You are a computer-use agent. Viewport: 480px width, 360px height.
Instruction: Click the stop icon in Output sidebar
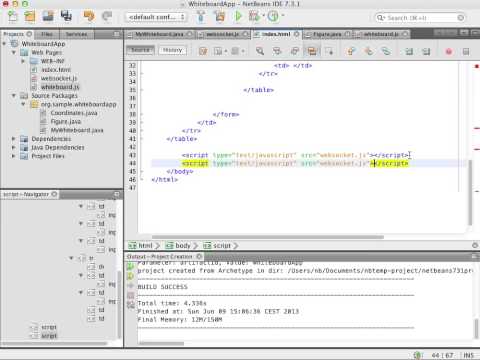131,295
